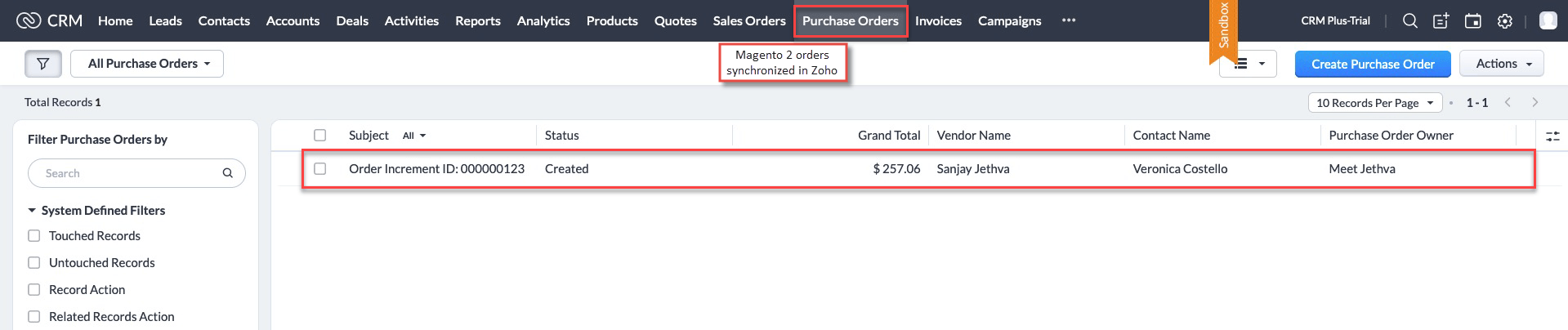Click the quick create plus icon
The width and height of the screenshot is (1568, 330).
coord(1441,21)
